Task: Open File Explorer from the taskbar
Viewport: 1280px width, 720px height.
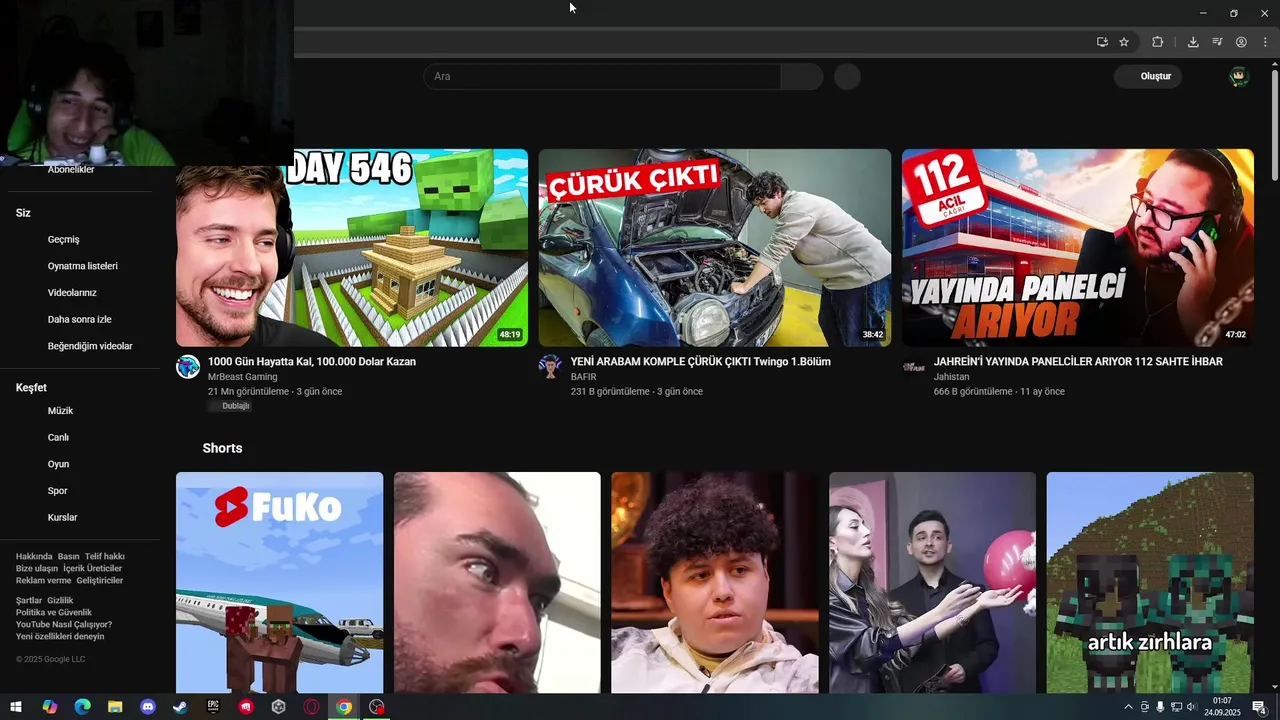Action: pos(115,707)
